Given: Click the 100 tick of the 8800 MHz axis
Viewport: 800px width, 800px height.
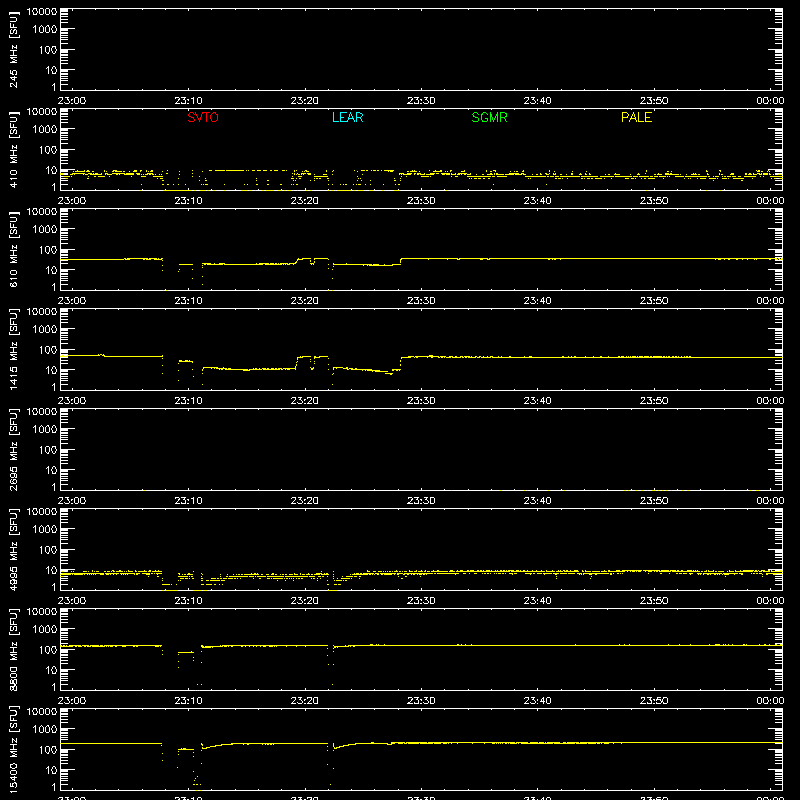Looking at the screenshot, I should click(x=48, y=650).
